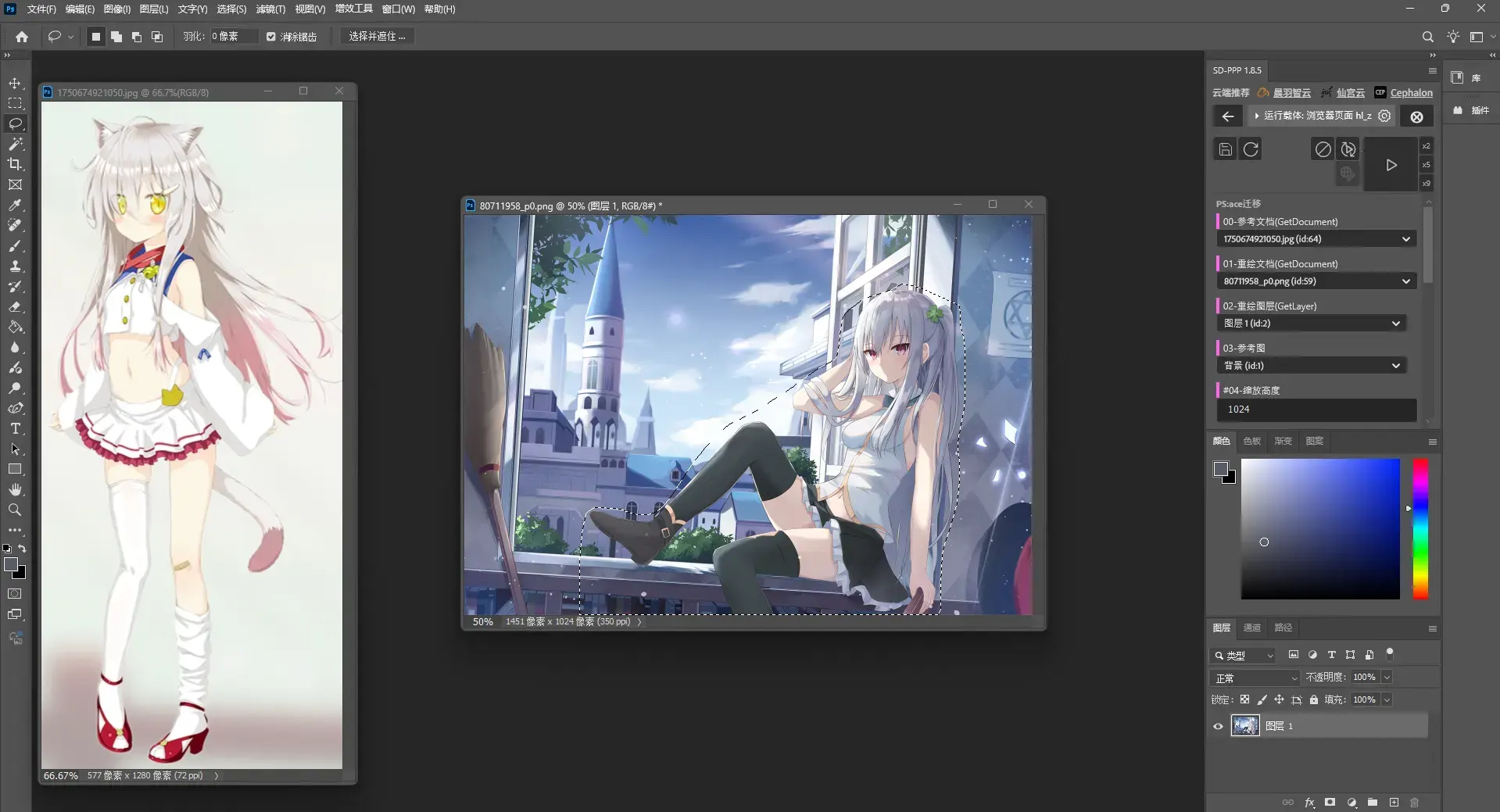Toggle the 消除锯齿 anti-alias checkbox
Image resolution: width=1500 pixels, height=812 pixels.
[x=270, y=37]
